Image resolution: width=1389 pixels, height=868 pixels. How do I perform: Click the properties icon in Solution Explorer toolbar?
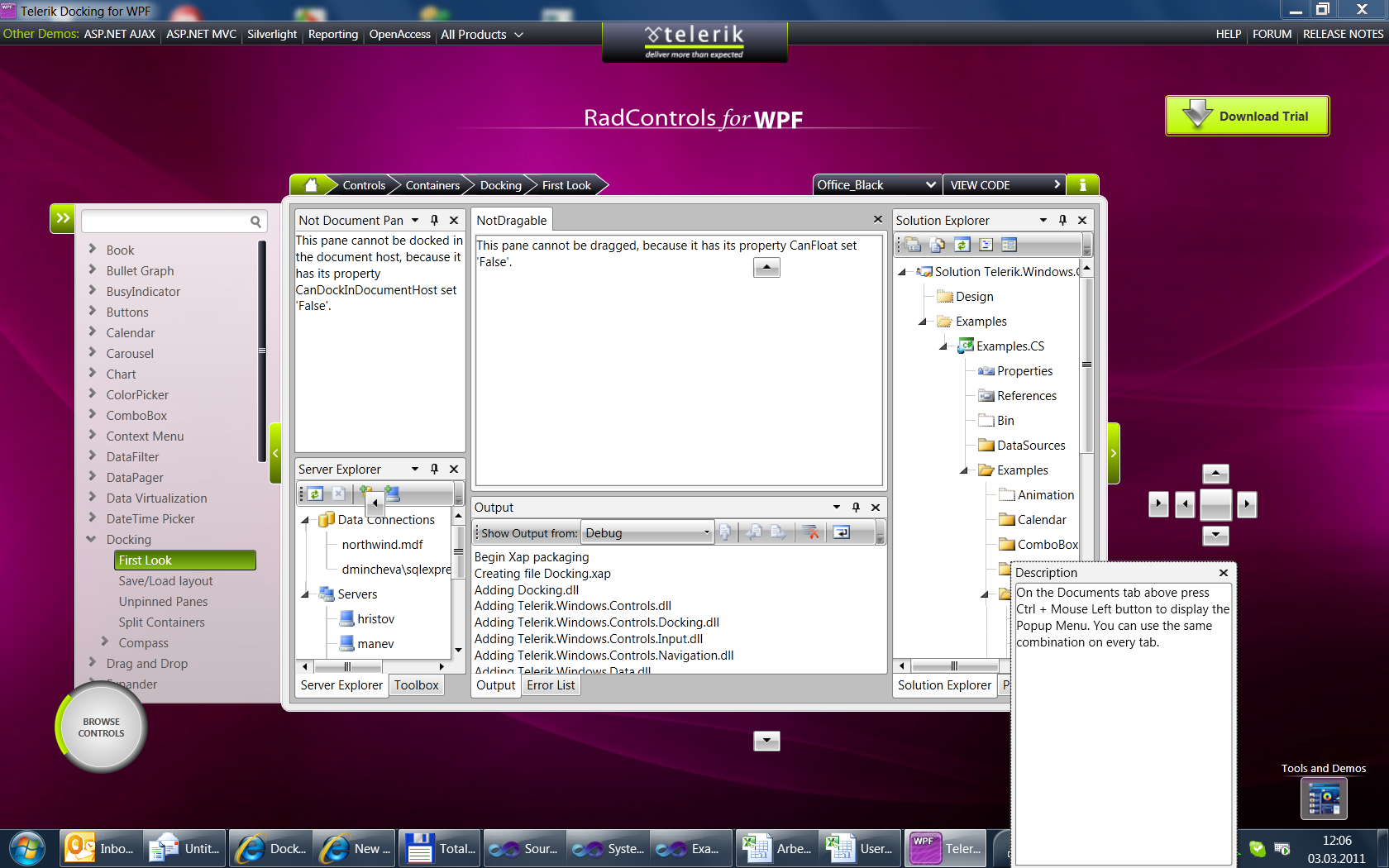point(912,245)
